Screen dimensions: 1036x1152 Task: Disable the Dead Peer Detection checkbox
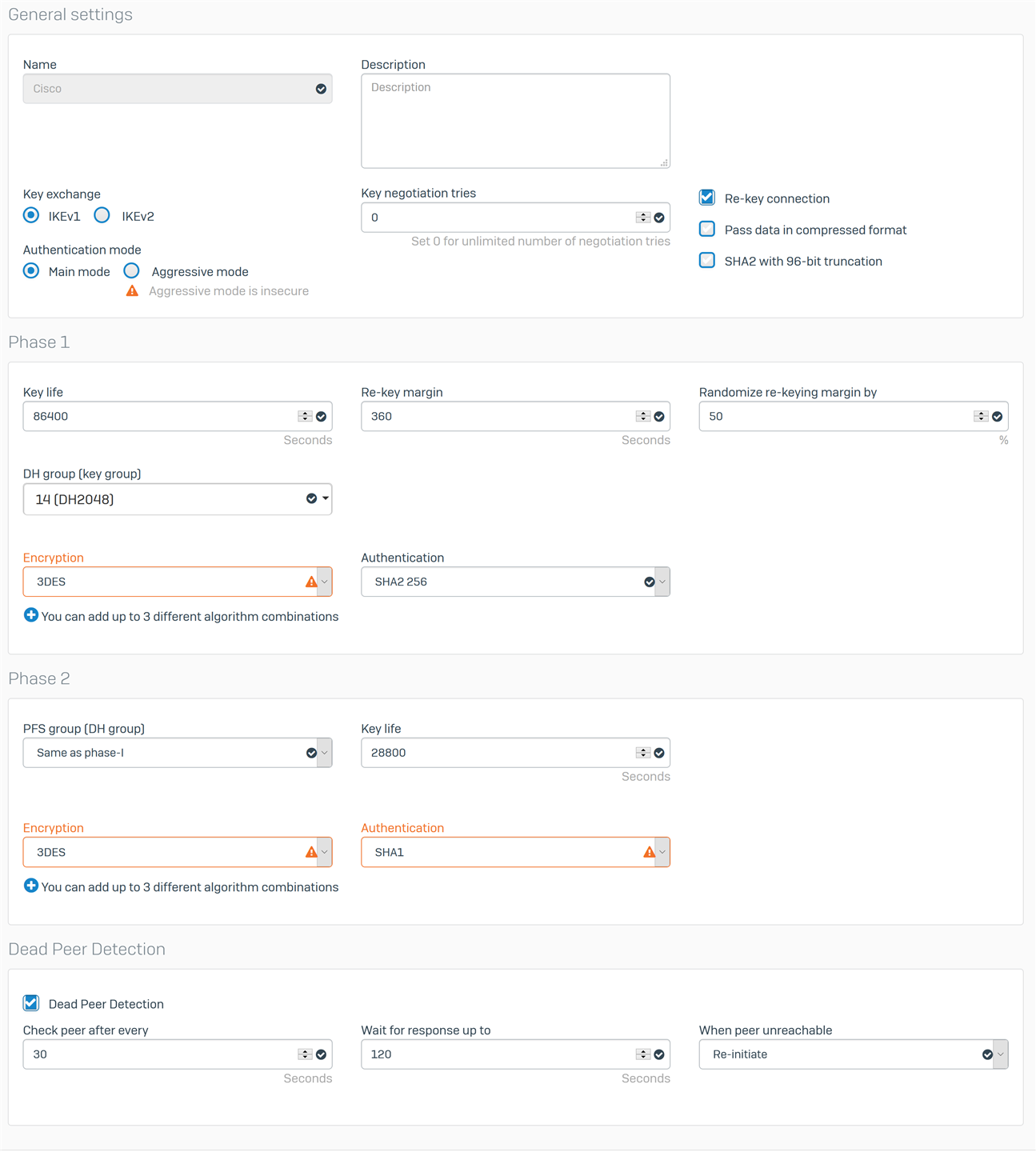click(x=31, y=1003)
